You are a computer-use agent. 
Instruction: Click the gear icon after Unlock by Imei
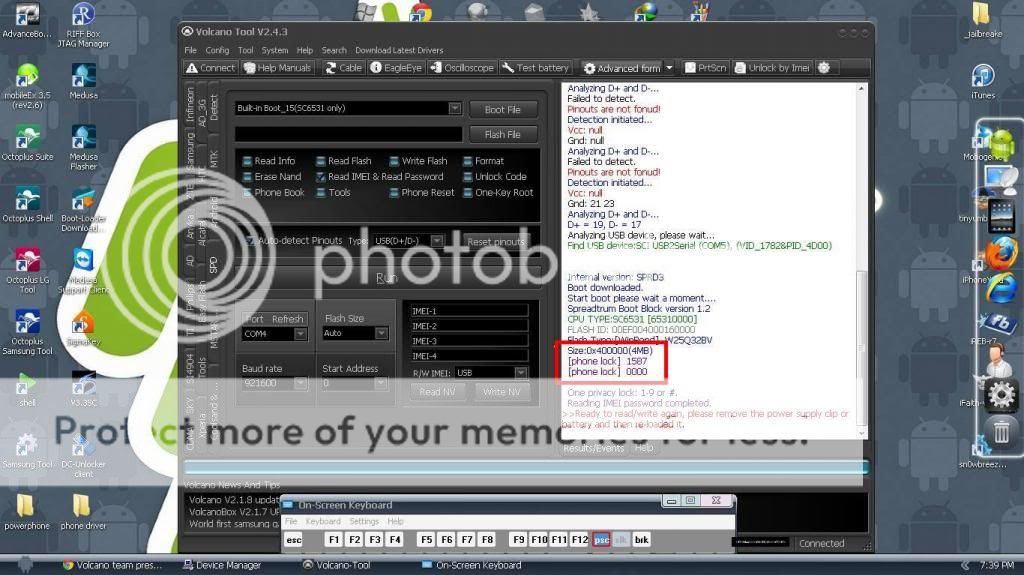coord(824,68)
